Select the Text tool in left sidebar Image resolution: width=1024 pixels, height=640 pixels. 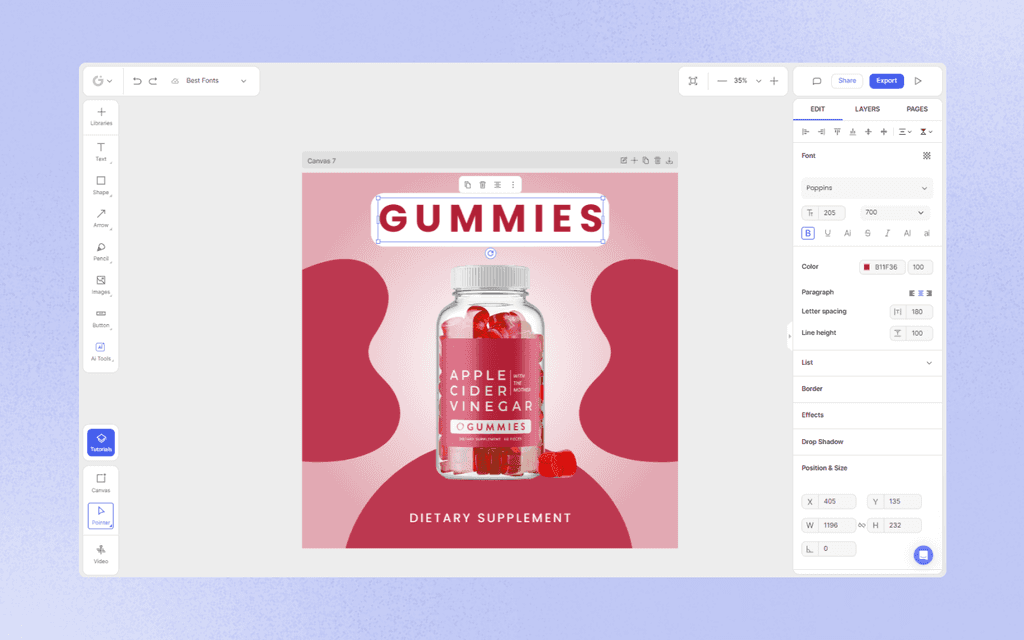coord(100,150)
